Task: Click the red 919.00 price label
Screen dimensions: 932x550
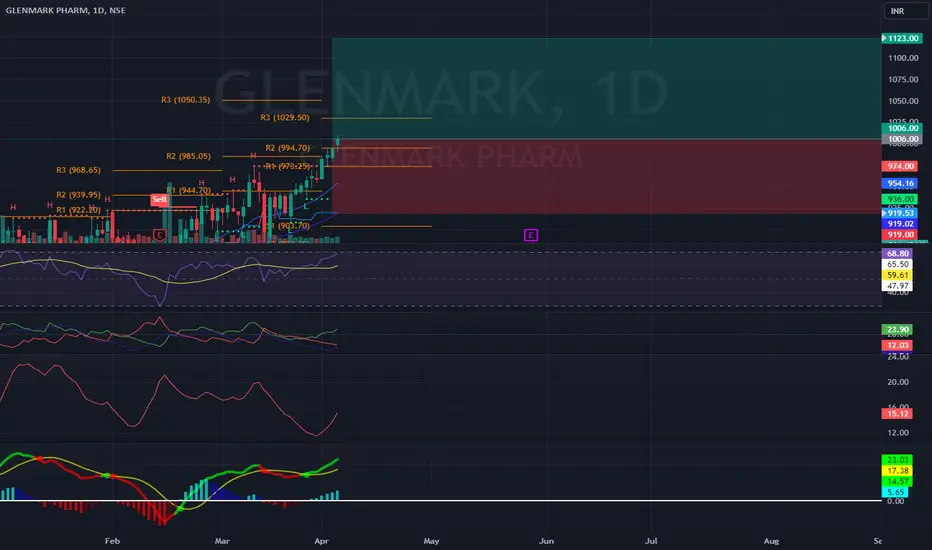Action: tap(899, 234)
